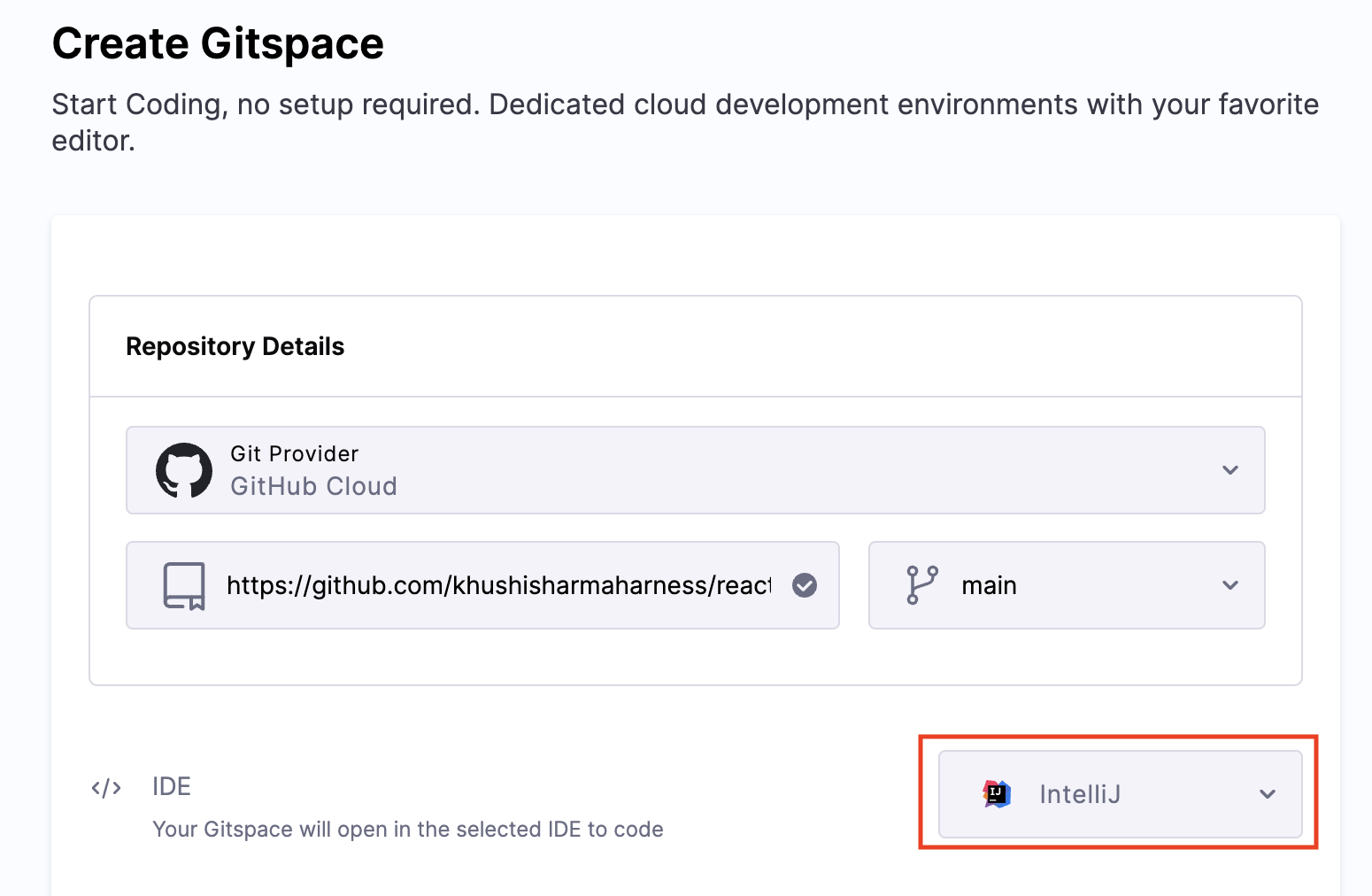Select the IntelliJ IDE dropdown field
Screen dimensions: 1372x896
(1119, 794)
